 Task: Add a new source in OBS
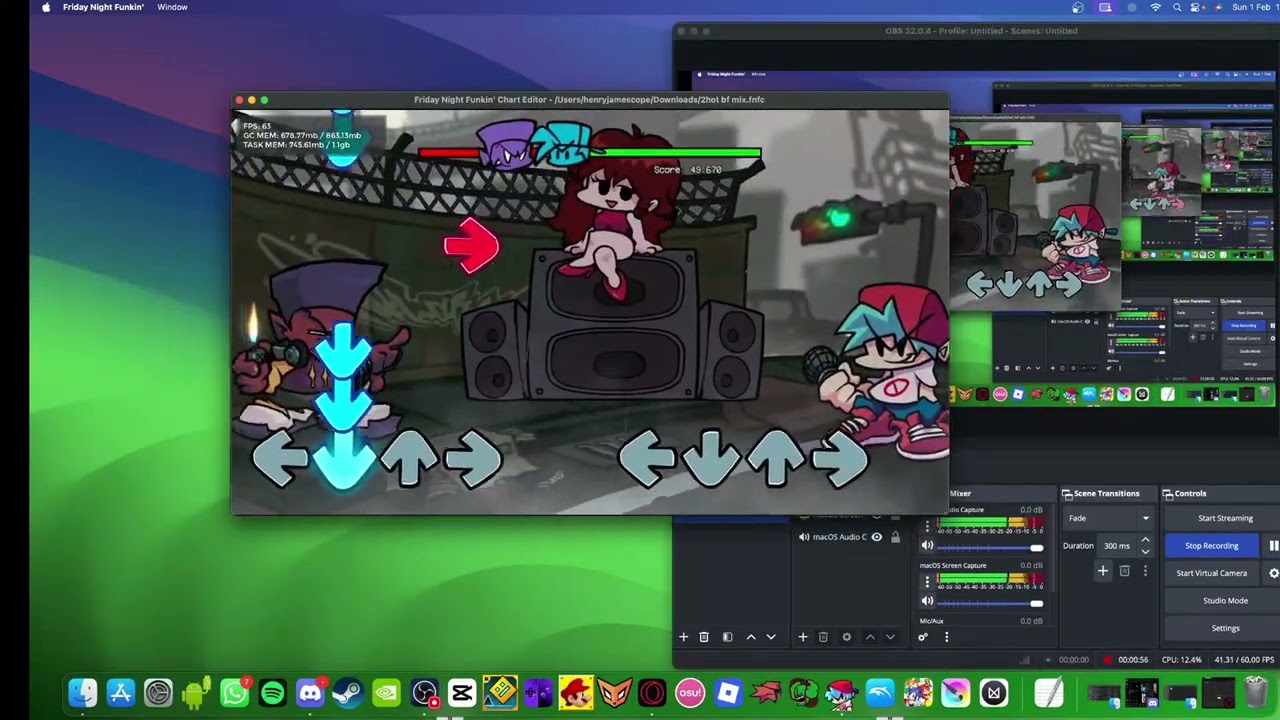802,637
